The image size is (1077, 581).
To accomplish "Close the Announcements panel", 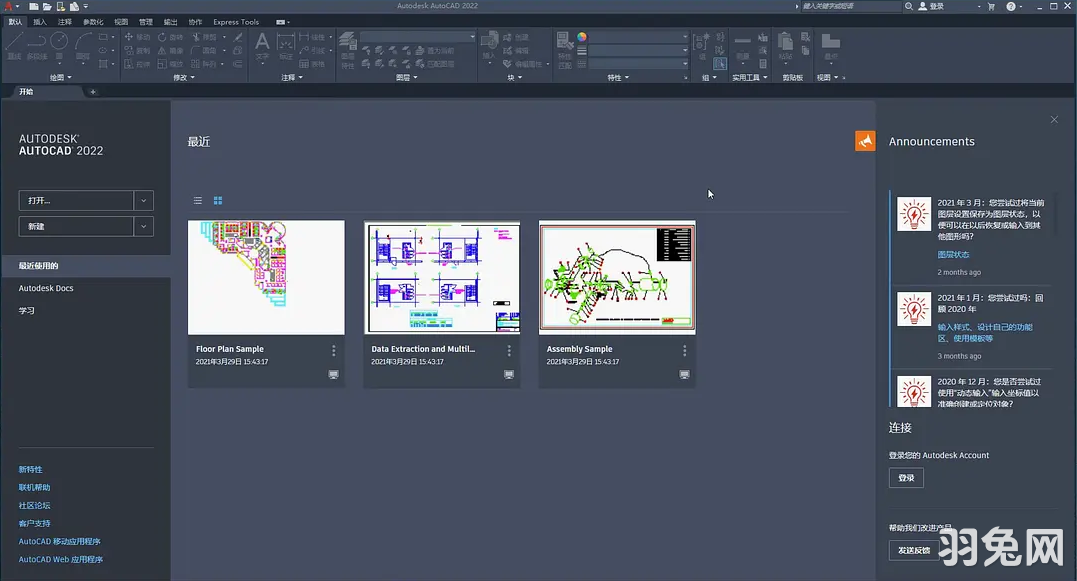I will (x=1054, y=120).
